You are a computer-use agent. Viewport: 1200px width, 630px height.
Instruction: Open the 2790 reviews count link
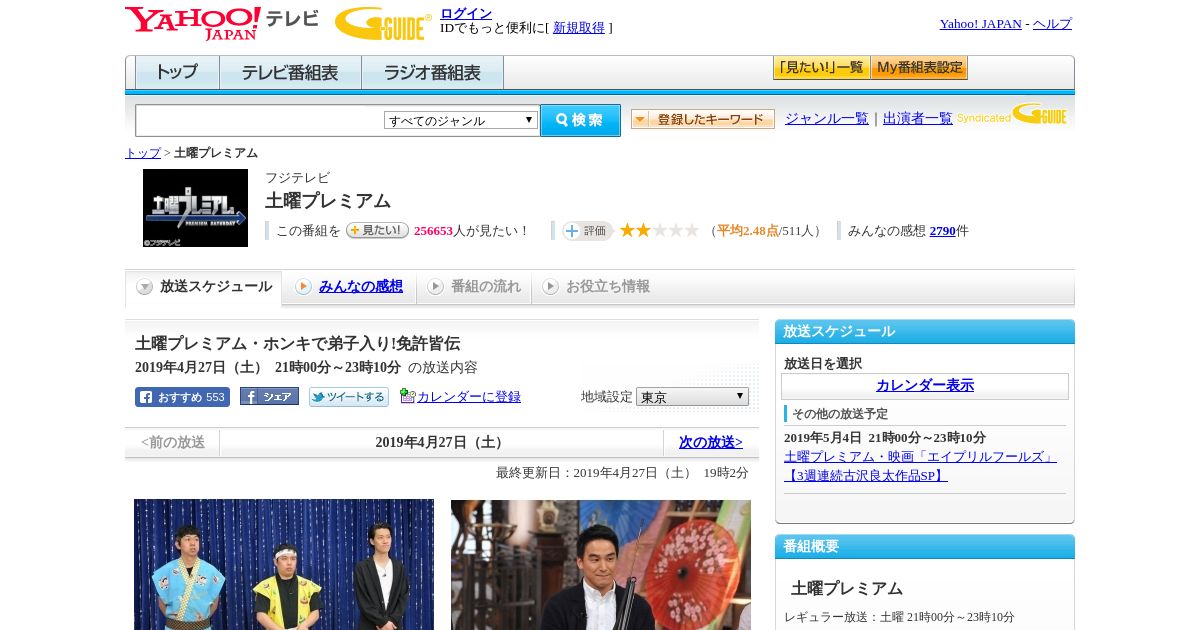click(x=943, y=231)
